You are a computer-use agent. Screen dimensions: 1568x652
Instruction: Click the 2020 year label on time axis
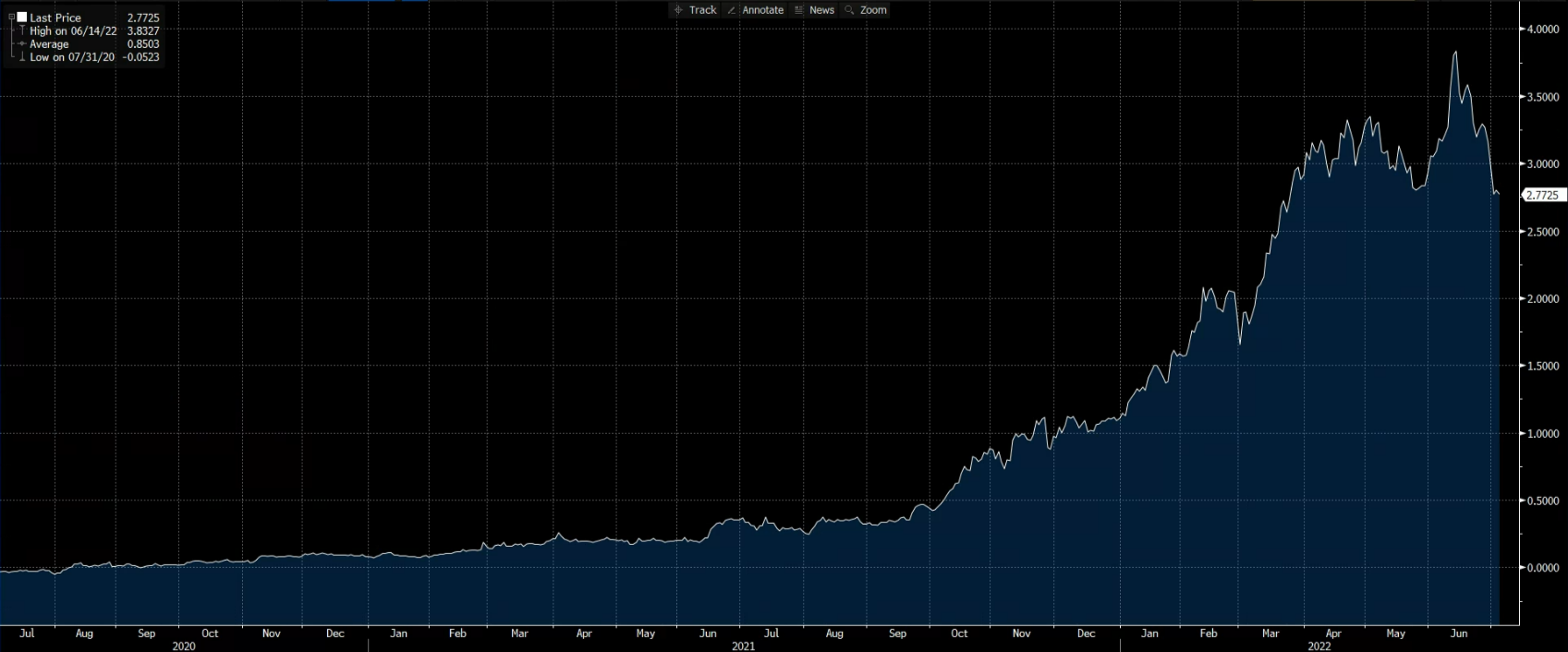184,646
